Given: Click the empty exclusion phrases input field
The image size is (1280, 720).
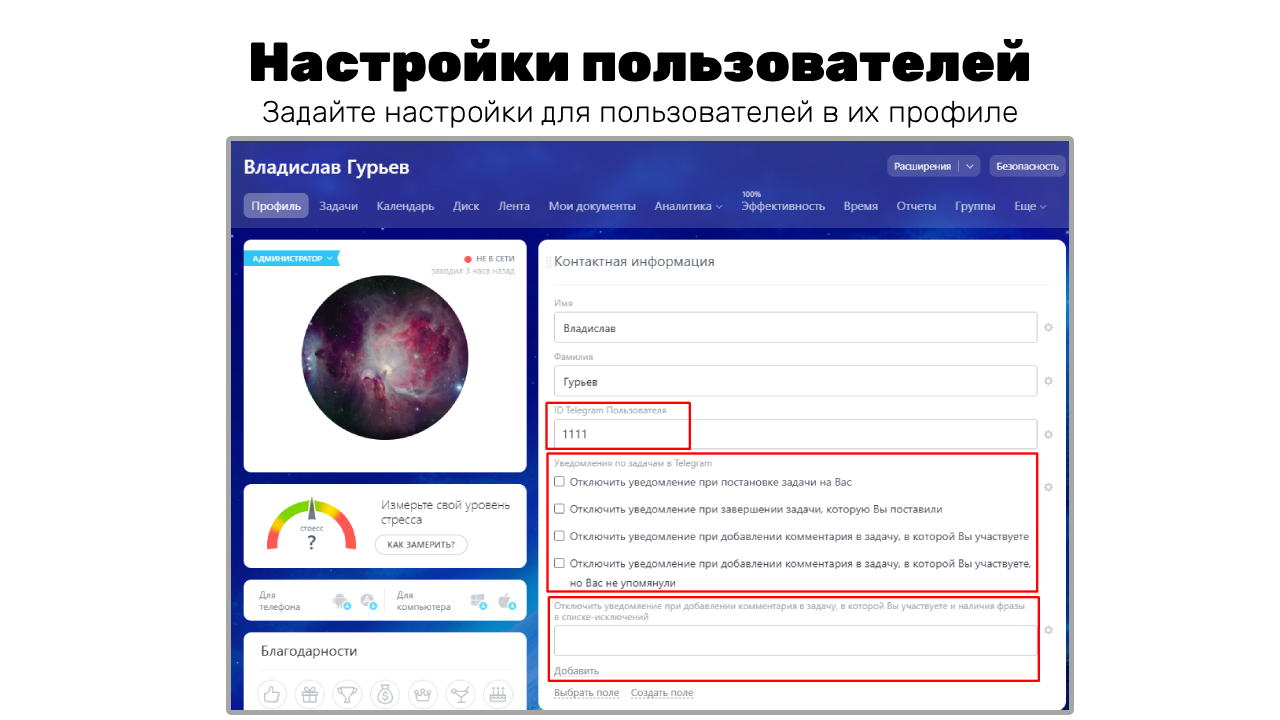Looking at the screenshot, I should coord(796,641).
